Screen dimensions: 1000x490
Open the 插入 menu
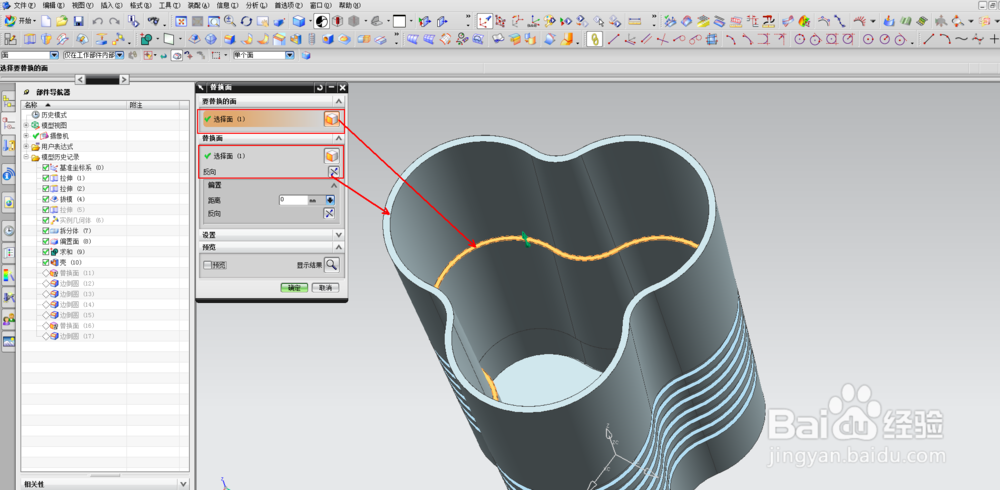point(111,4)
